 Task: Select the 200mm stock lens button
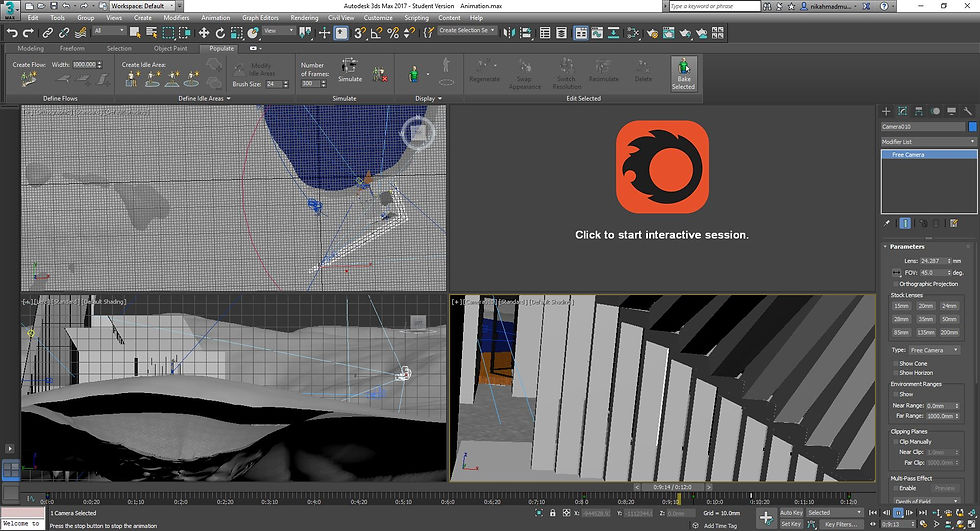(x=949, y=332)
